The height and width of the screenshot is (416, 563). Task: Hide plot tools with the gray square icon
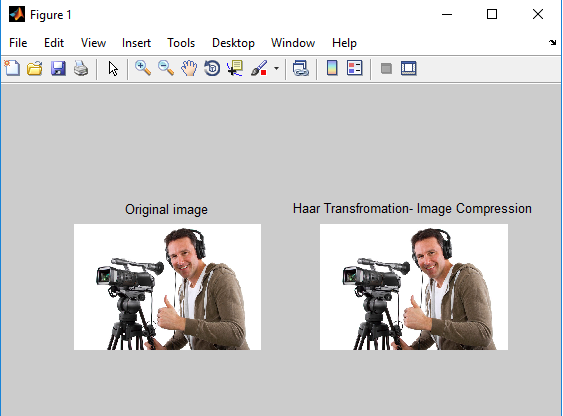pos(386,68)
